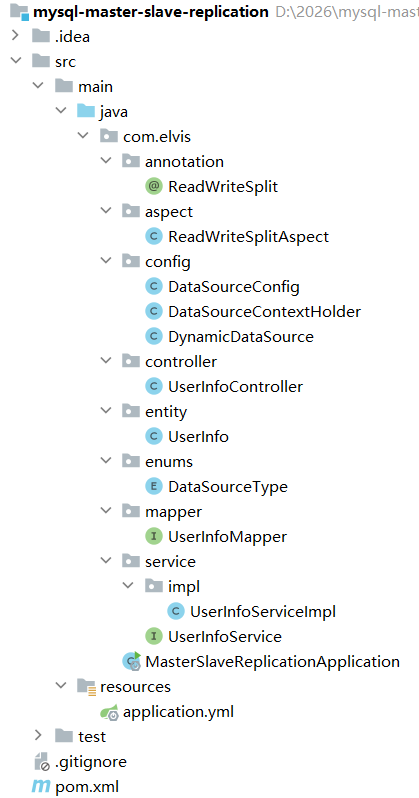Click the ReadWriteSplit annotation icon
The image size is (419, 798).
(x=153, y=187)
